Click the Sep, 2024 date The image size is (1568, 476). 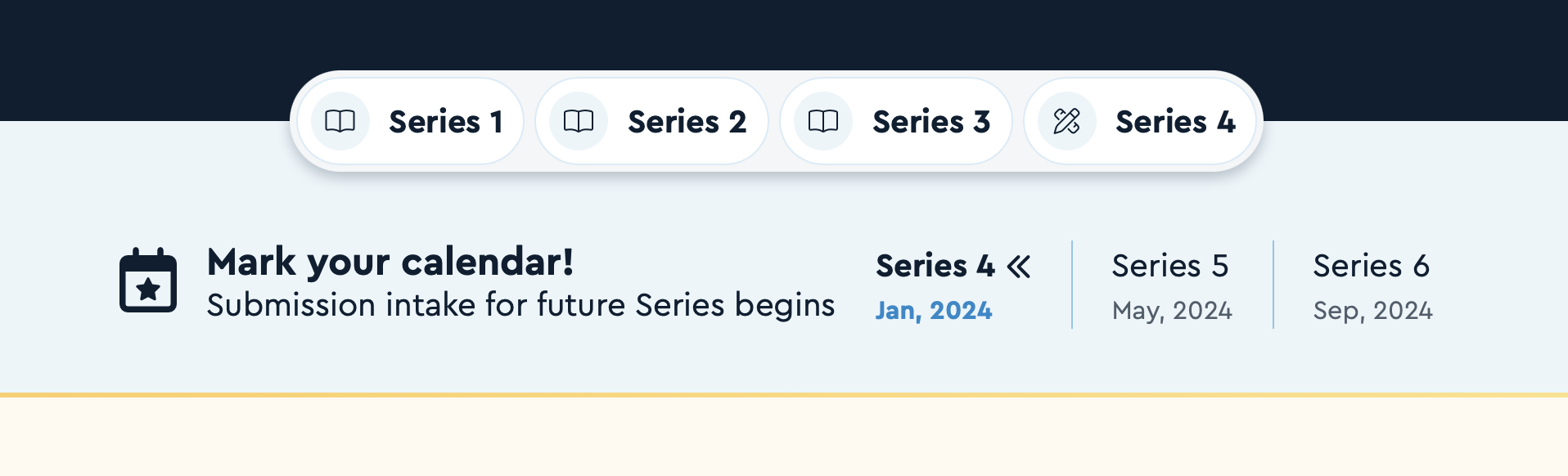tap(1373, 311)
